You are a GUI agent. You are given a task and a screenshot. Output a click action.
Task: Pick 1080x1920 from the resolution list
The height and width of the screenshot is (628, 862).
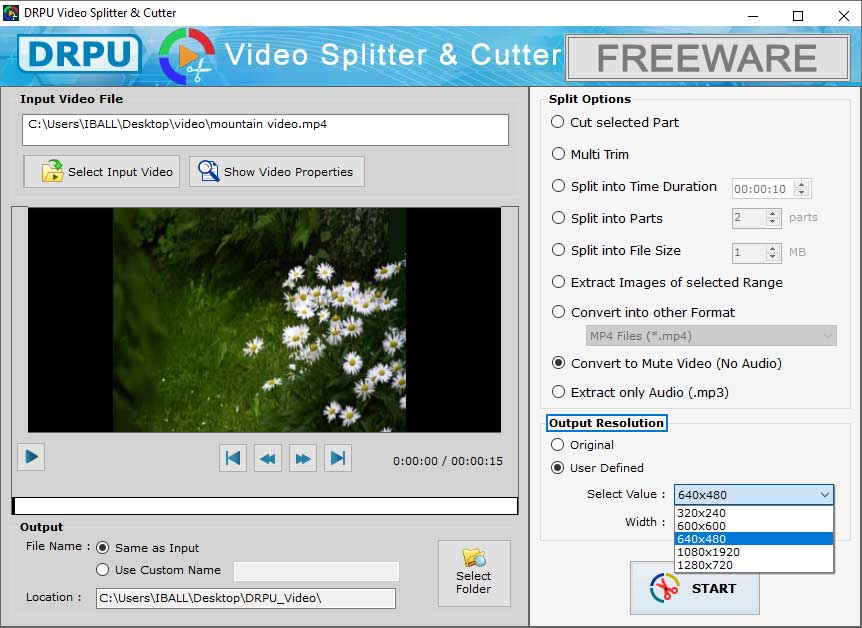click(x=754, y=552)
